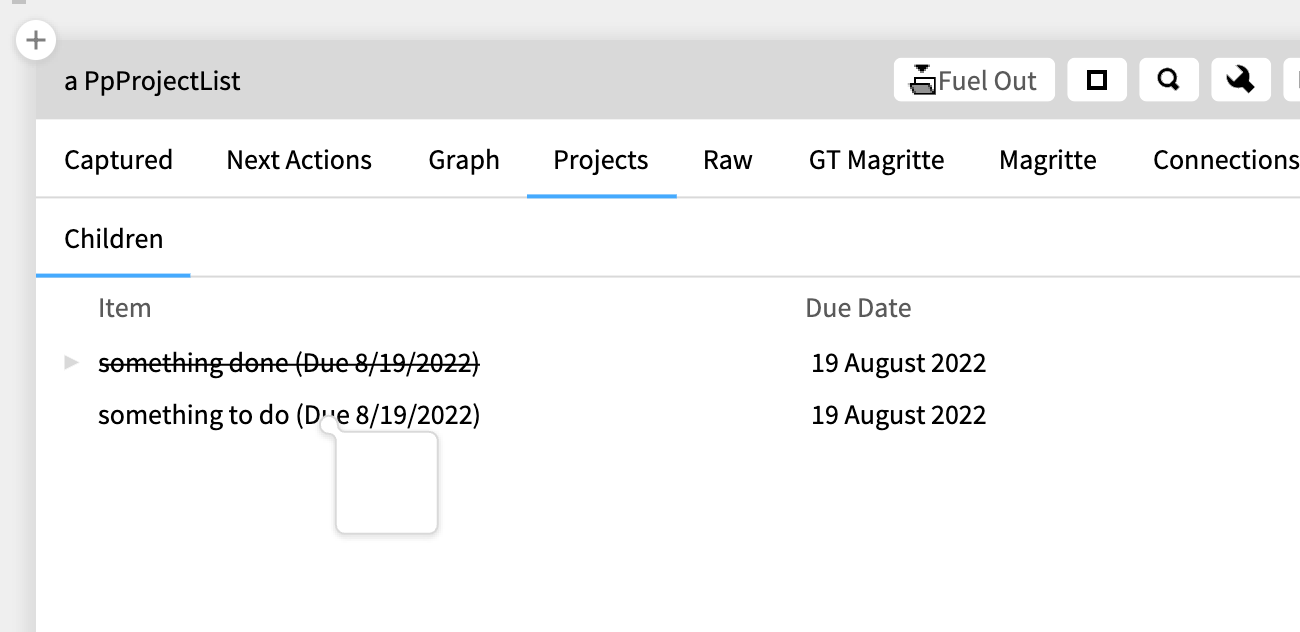Click the magnifying glass search icon
The width and height of the screenshot is (1300, 632).
1168,79
